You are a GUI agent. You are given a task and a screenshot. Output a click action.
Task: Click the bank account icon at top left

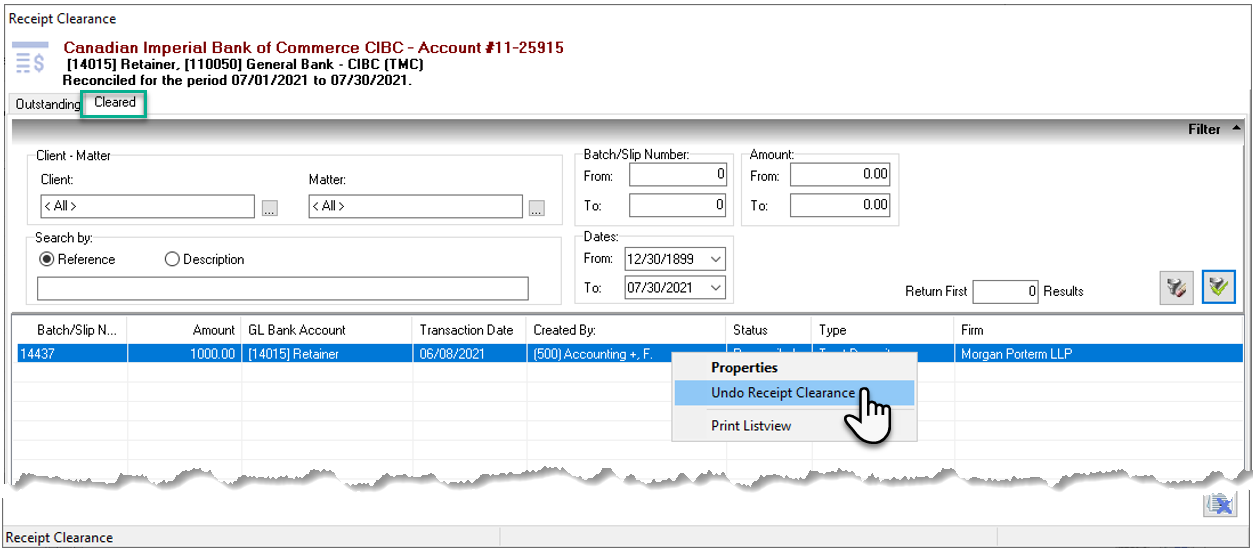pyautogui.click(x=30, y=58)
